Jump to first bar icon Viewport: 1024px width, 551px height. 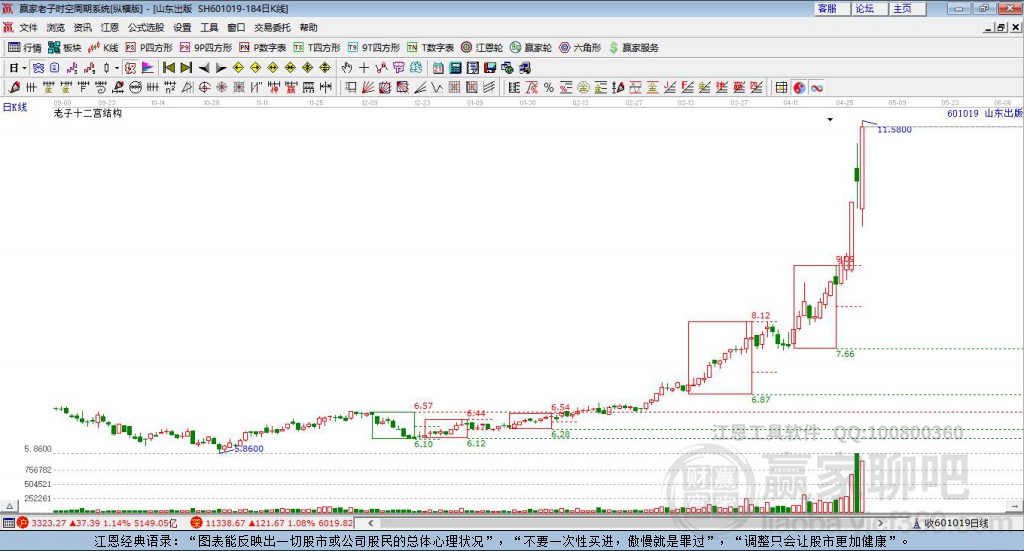[x=168, y=68]
